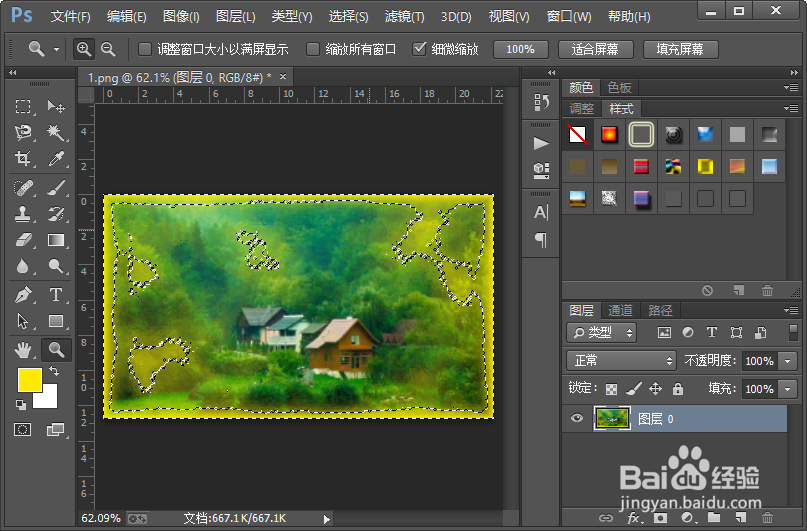807x531 pixels.
Task: Toggle pixel layer filter
Action: click(x=664, y=333)
